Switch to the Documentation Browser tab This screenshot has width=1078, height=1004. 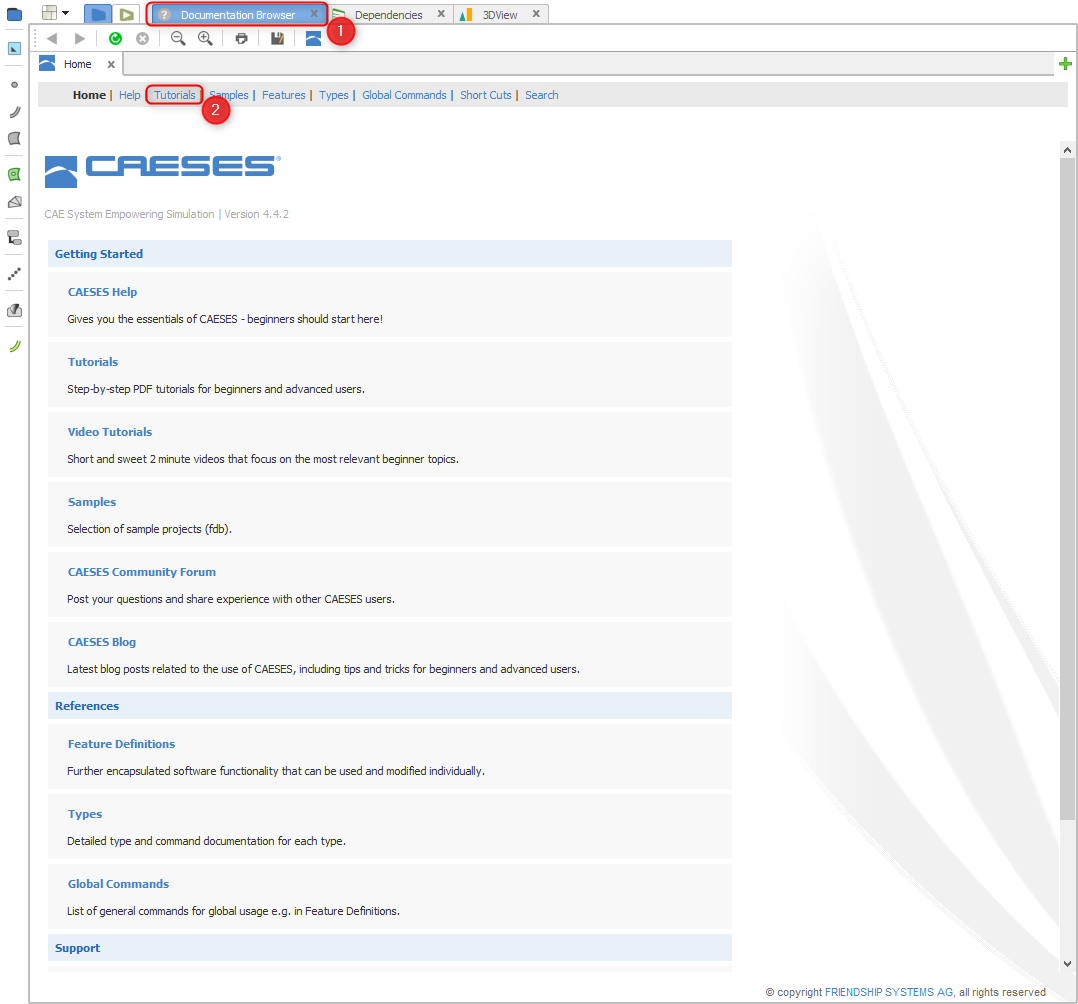point(237,14)
